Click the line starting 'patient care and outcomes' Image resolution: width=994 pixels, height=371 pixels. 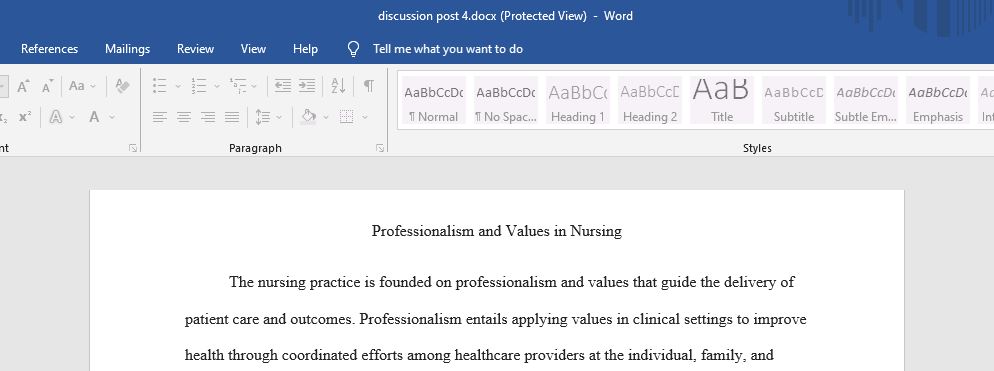point(495,319)
